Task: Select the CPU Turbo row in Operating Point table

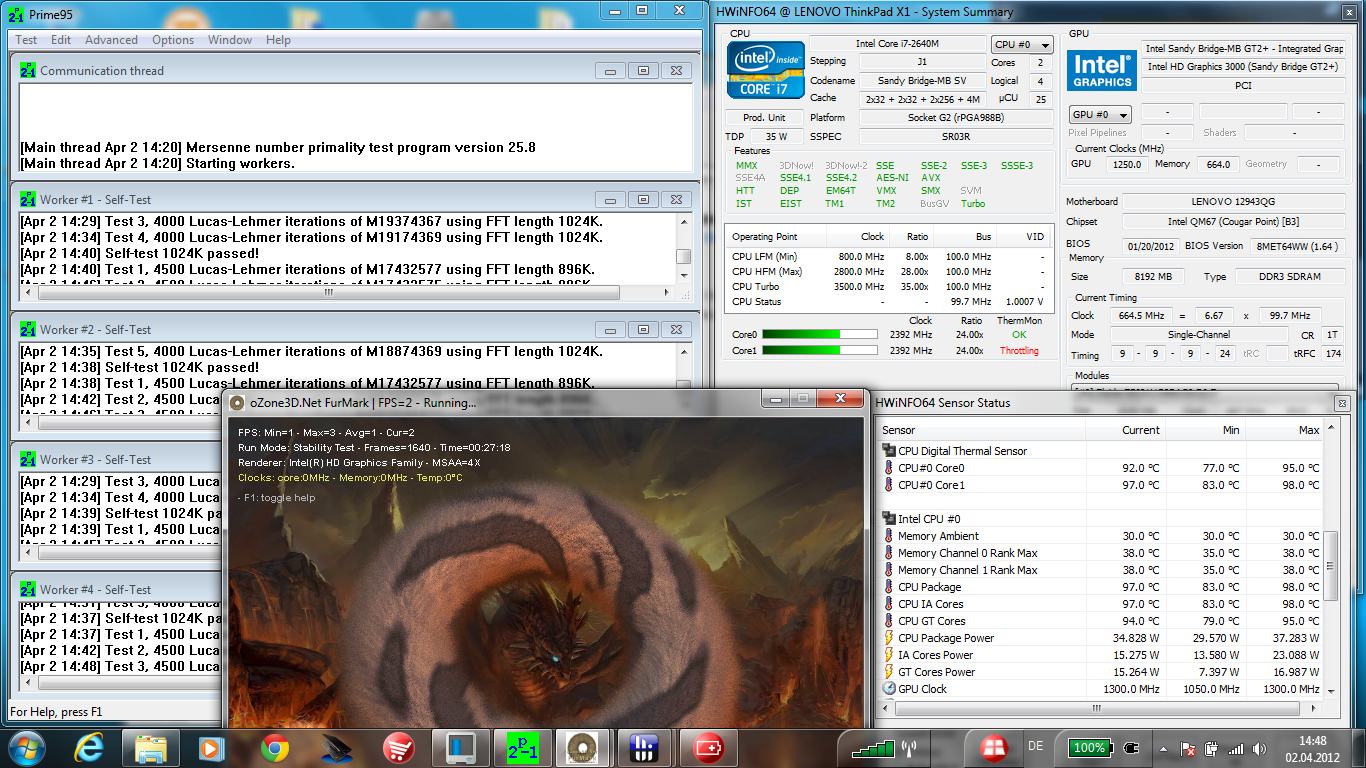Action: 890,287
